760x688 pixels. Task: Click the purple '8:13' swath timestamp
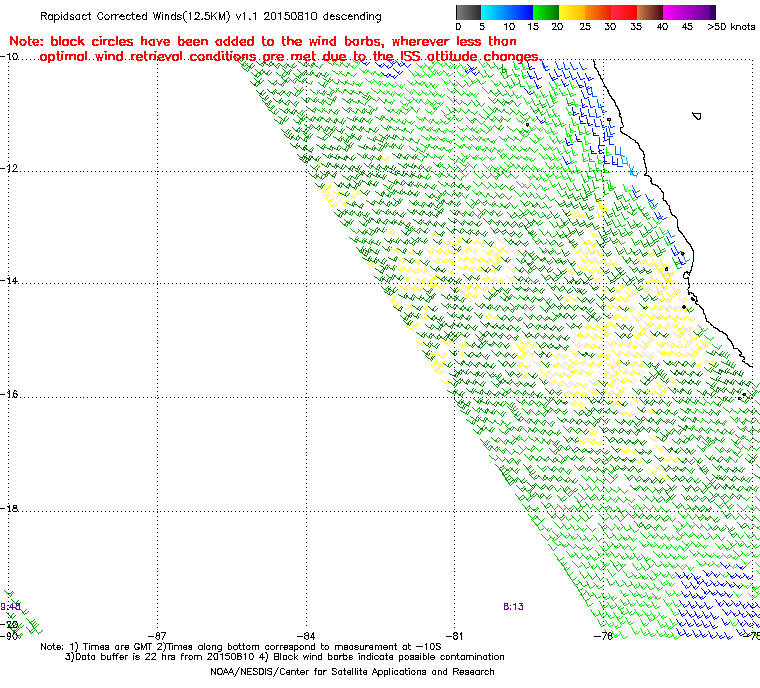point(513,606)
